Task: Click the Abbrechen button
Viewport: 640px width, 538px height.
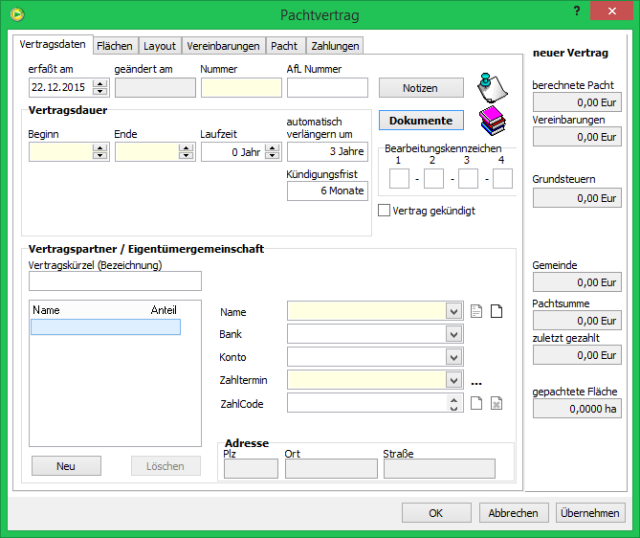Action: [x=513, y=513]
